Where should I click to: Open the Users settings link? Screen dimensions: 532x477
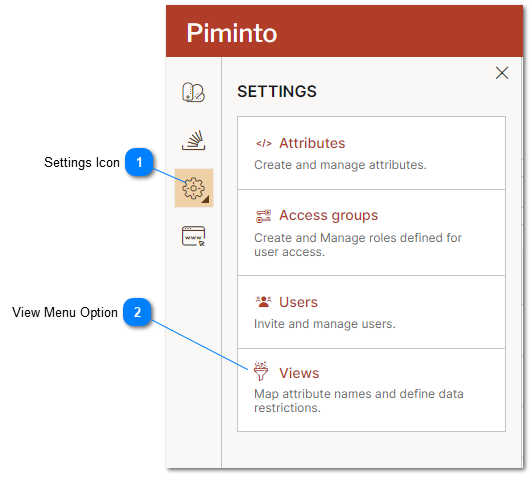(x=298, y=302)
